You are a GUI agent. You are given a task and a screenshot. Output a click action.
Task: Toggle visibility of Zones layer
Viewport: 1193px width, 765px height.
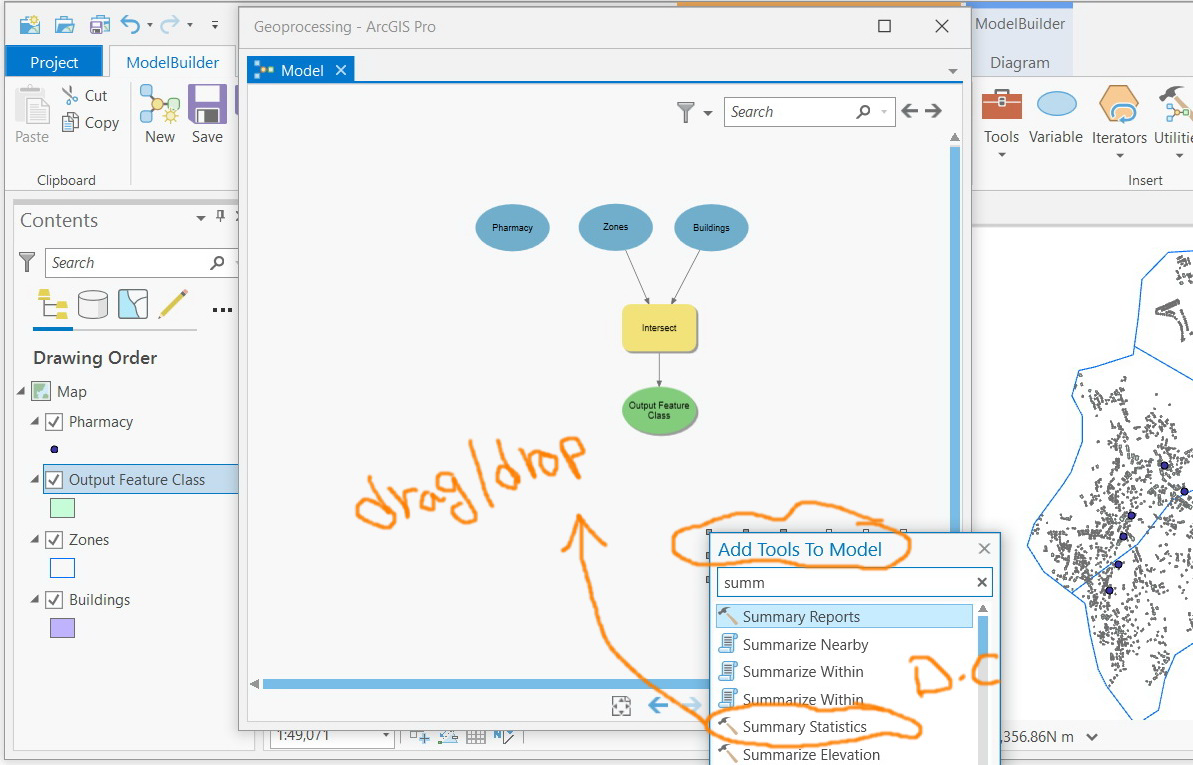(54, 540)
